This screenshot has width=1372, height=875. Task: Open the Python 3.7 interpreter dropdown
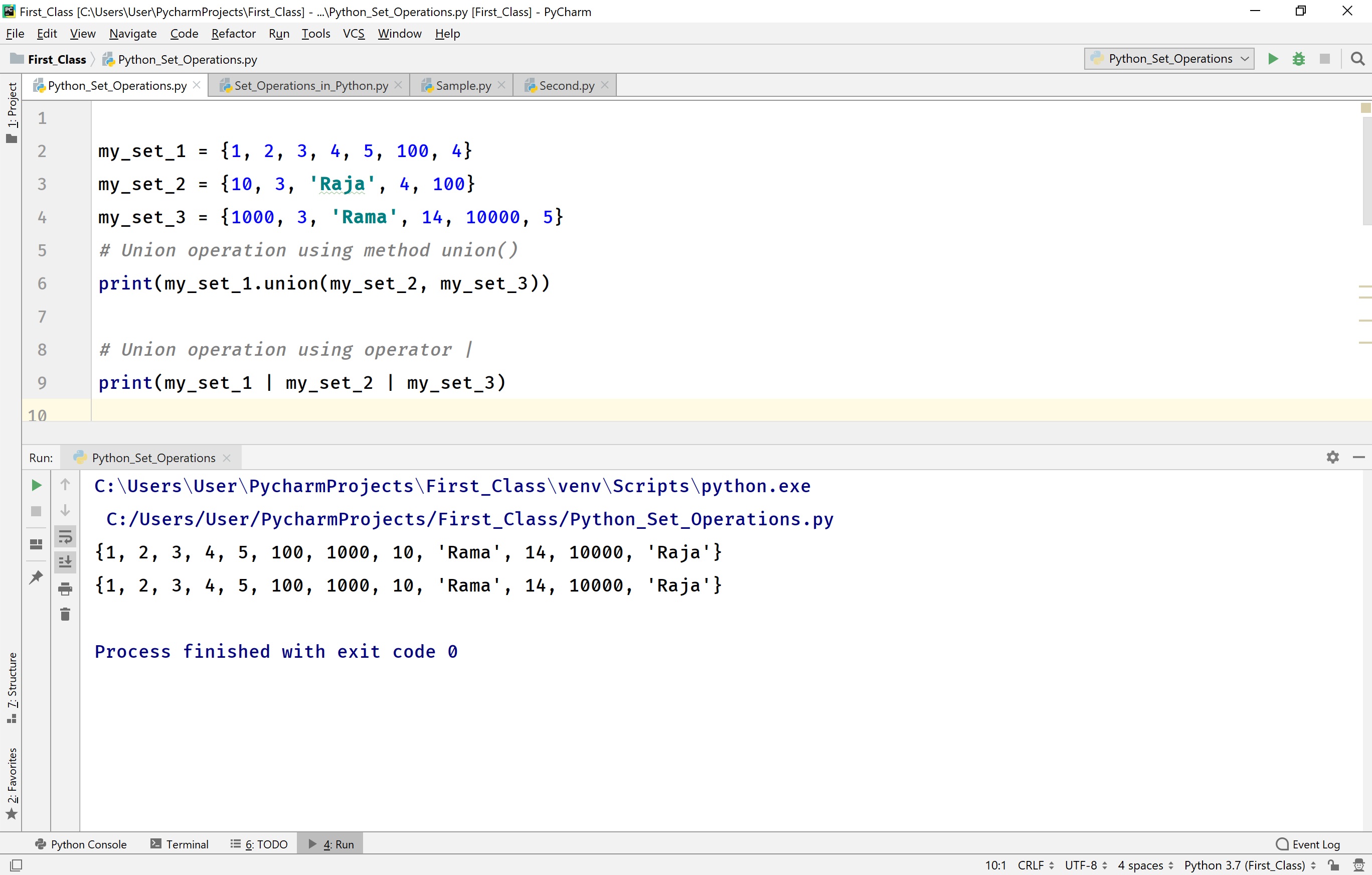(1248, 865)
